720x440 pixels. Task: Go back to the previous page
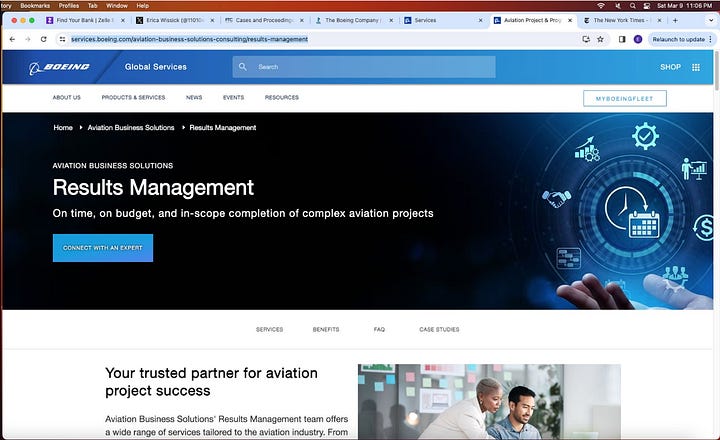[x=12, y=39]
